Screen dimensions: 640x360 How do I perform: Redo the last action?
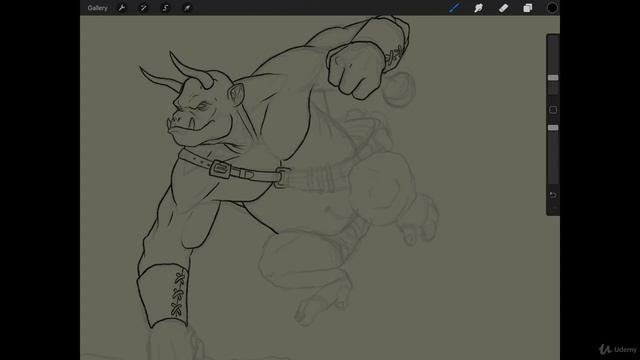click(x=553, y=209)
